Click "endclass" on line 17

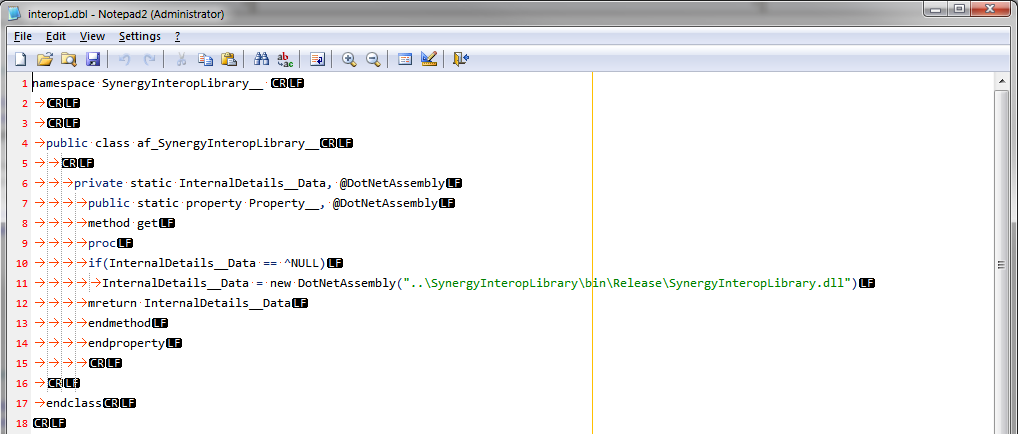[x=74, y=403]
